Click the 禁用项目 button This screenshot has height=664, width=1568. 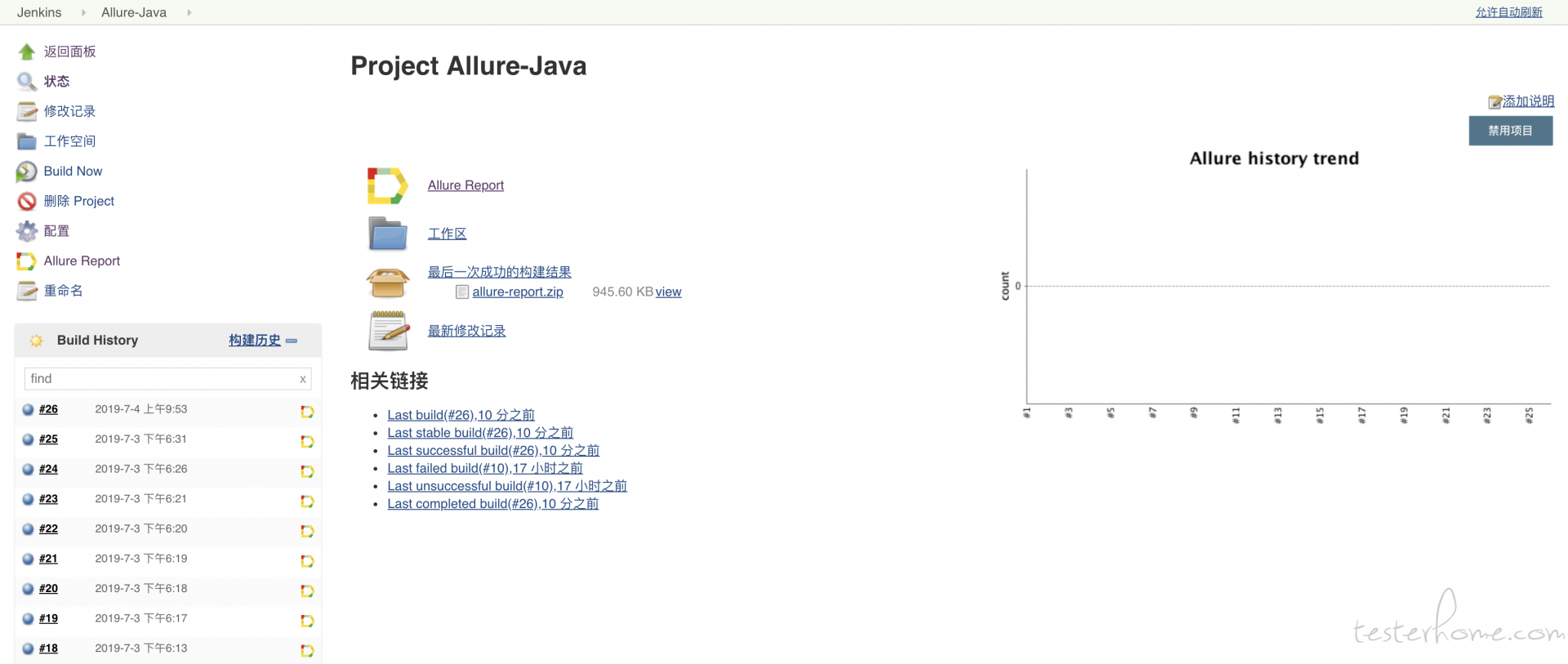click(1511, 131)
